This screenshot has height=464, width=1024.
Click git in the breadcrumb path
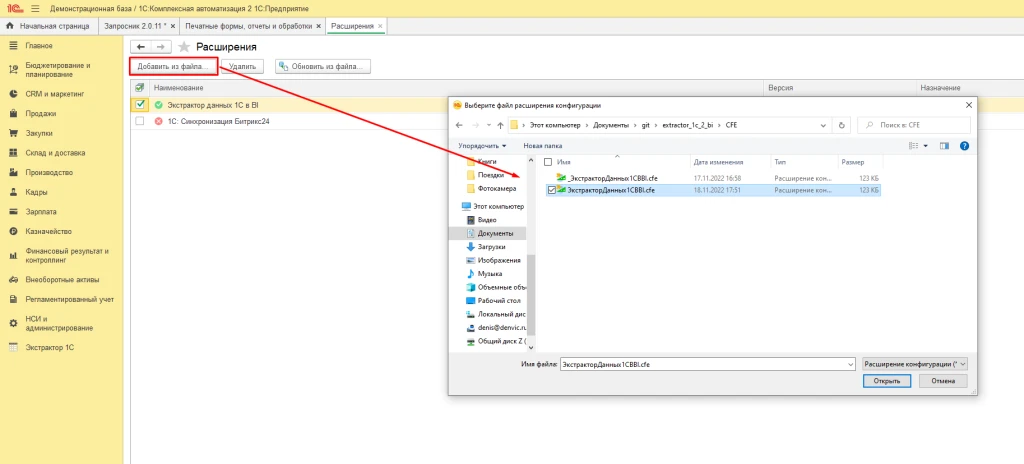[x=647, y=125]
